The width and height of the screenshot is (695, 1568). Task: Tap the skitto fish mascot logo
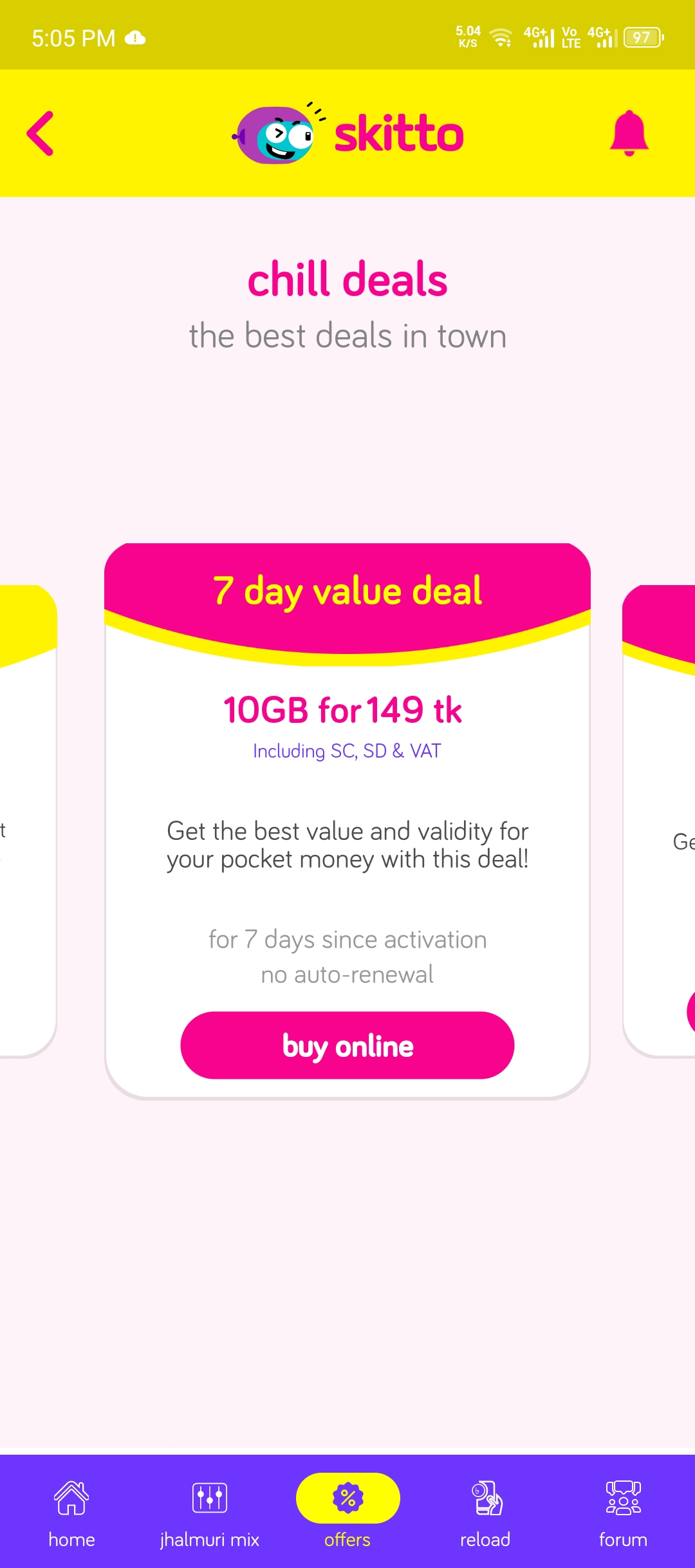tap(278, 134)
